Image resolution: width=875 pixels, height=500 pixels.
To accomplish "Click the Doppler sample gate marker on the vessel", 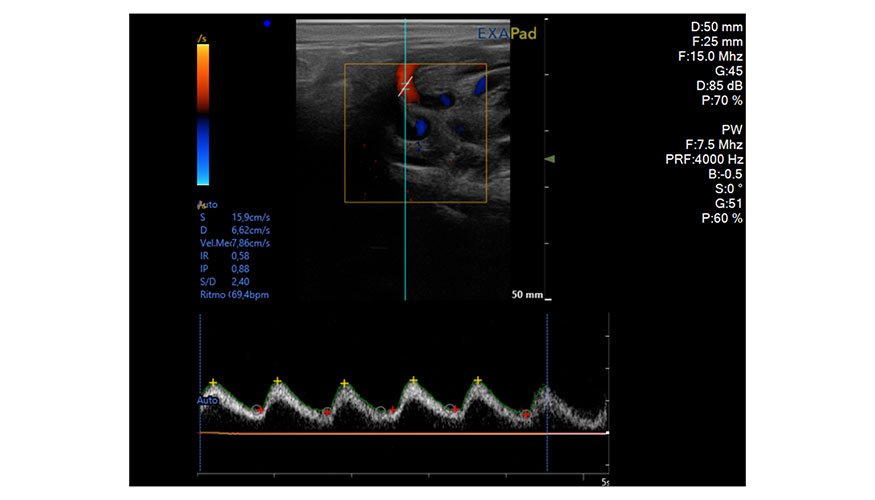I will [406, 87].
